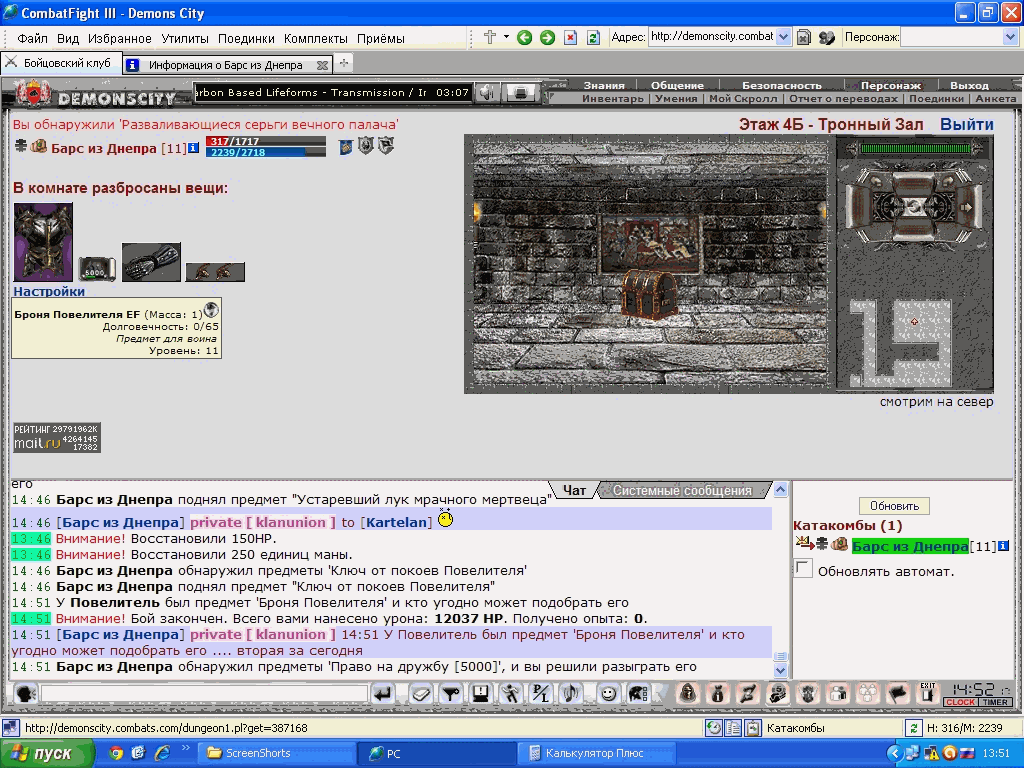Screen dimensions: 1024x768
Task: Click the green forward navigation arrow
Action: (547, 38)
